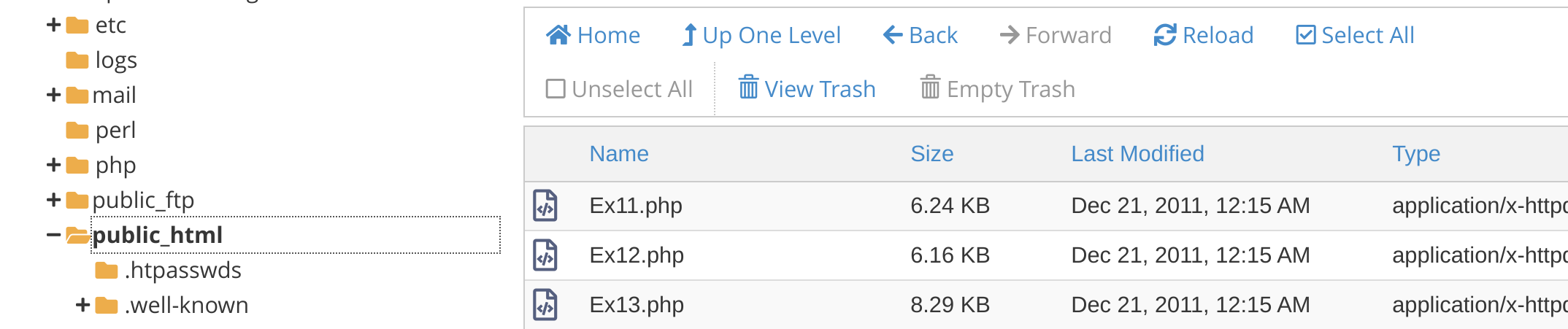The height and width of the screenshot is (329, 1568).
Task: Expand the mail folder in the tree
Action: coord(53,95)
